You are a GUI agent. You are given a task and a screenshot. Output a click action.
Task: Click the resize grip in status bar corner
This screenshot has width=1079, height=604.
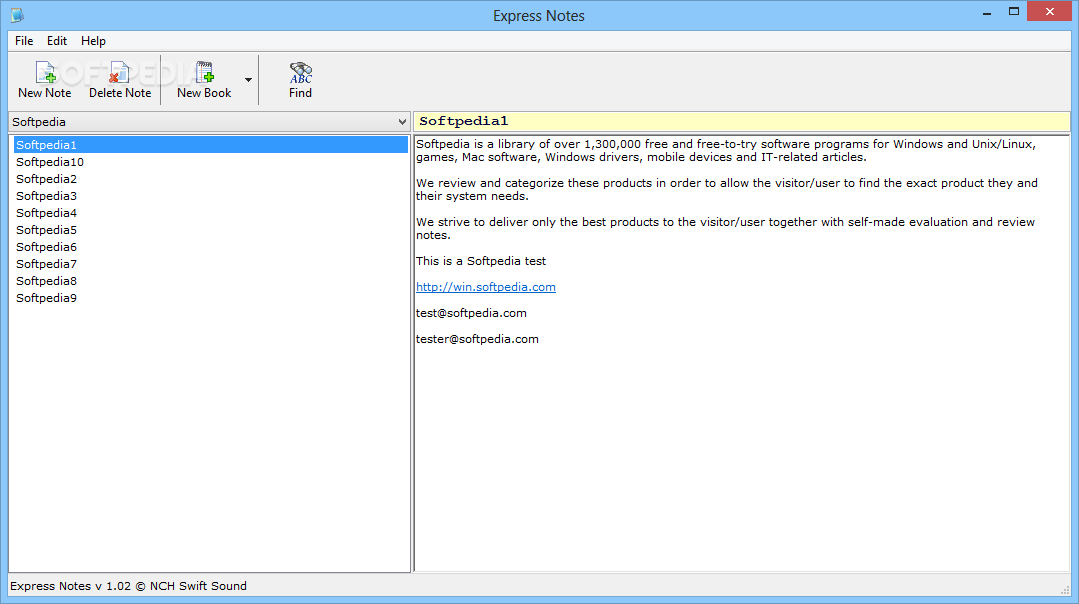1065,590
